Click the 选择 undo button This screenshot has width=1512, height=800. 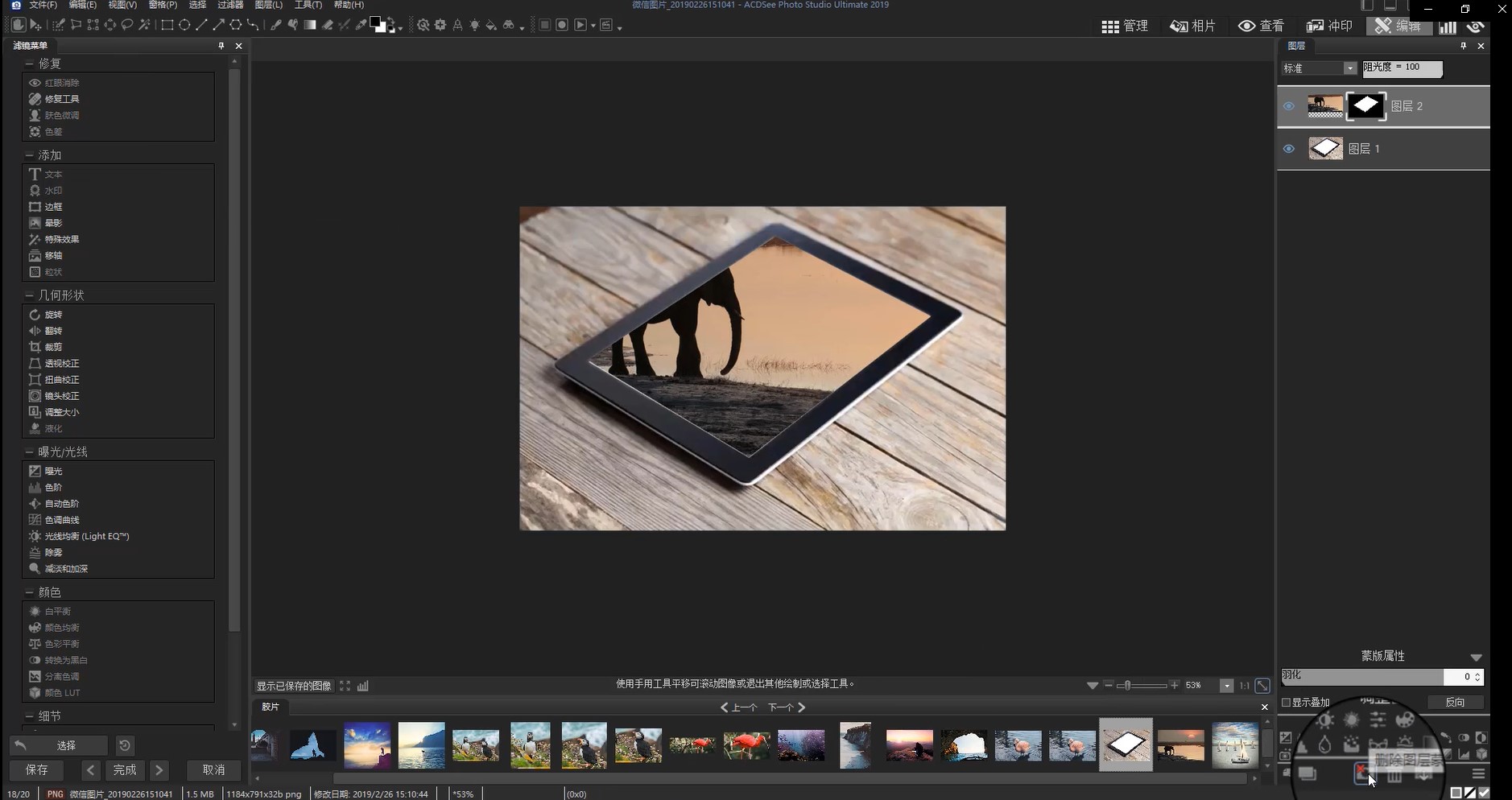point(59,745)
